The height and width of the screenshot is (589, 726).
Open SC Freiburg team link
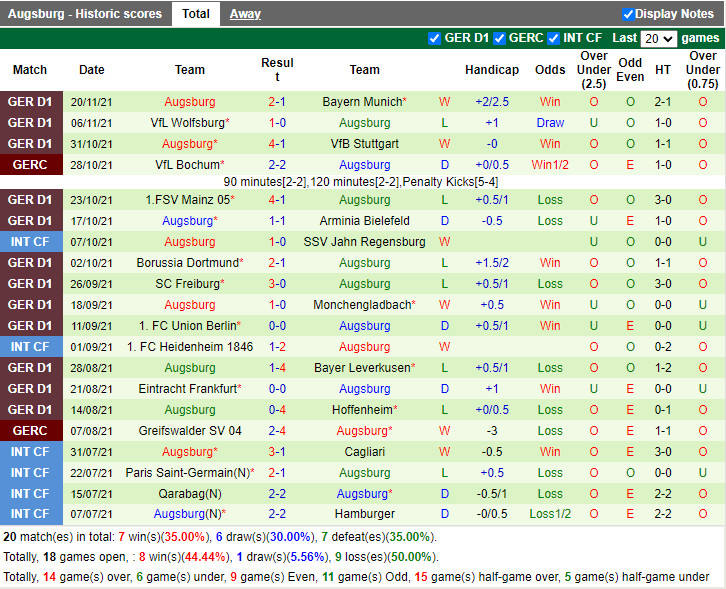point(190,284)
